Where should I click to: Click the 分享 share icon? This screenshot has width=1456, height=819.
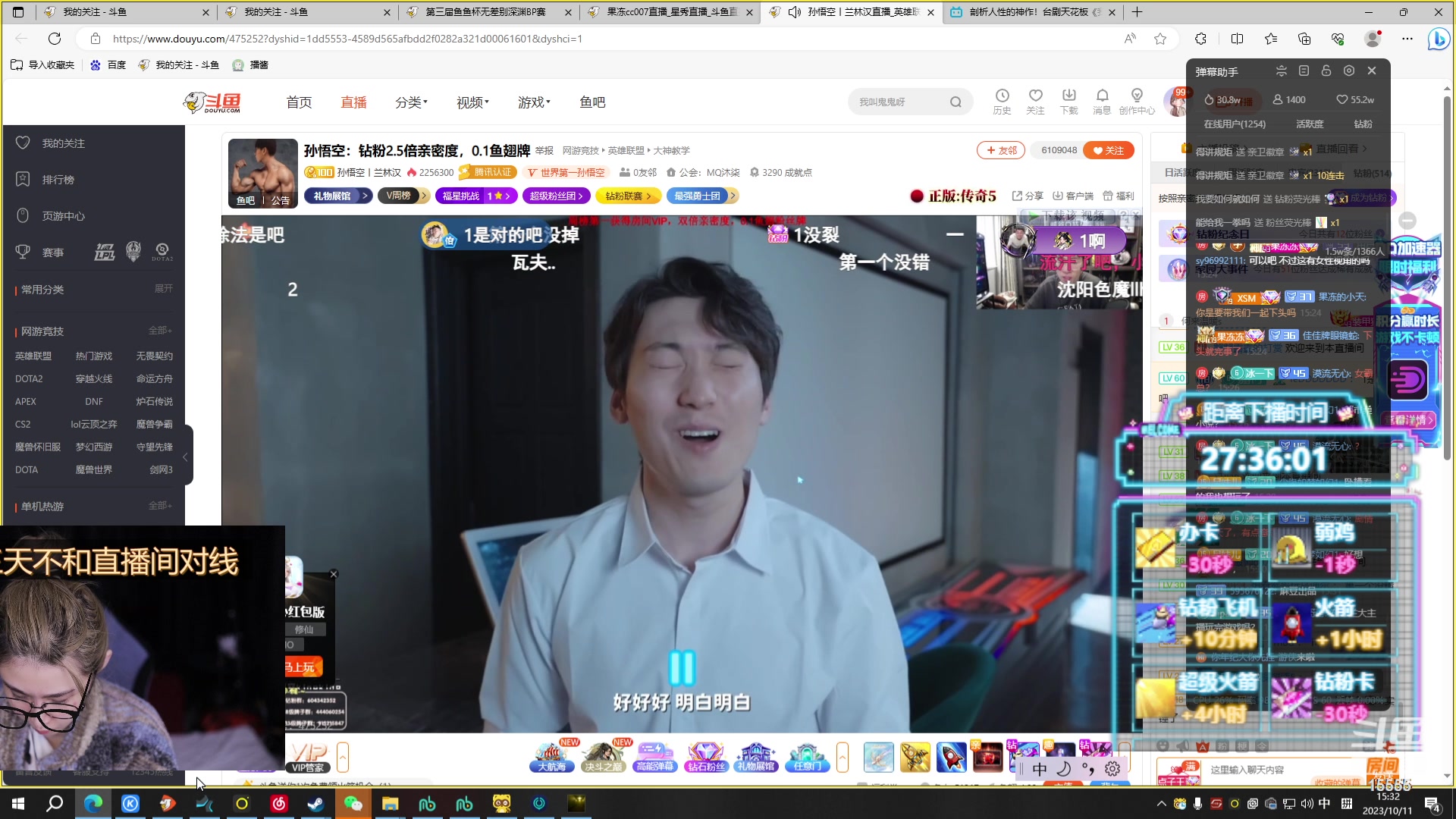click(1028, 196)
